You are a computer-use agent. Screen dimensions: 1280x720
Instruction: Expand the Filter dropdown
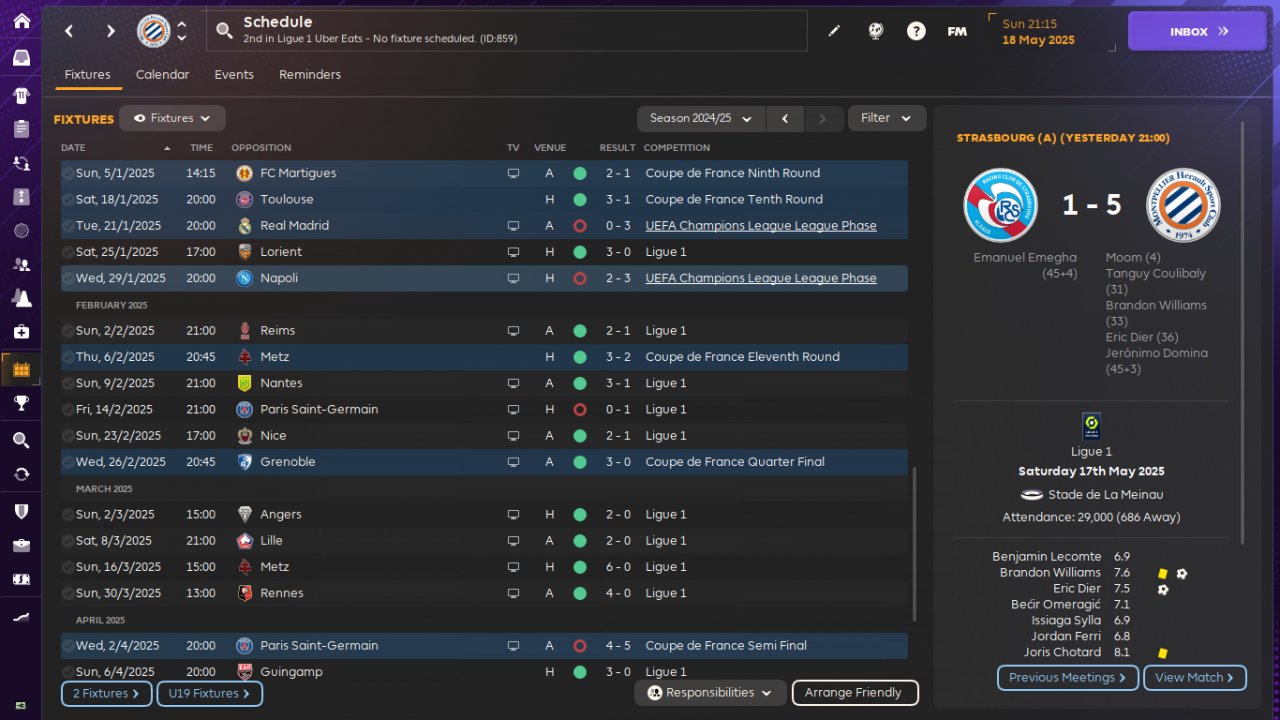coord(887,118)
